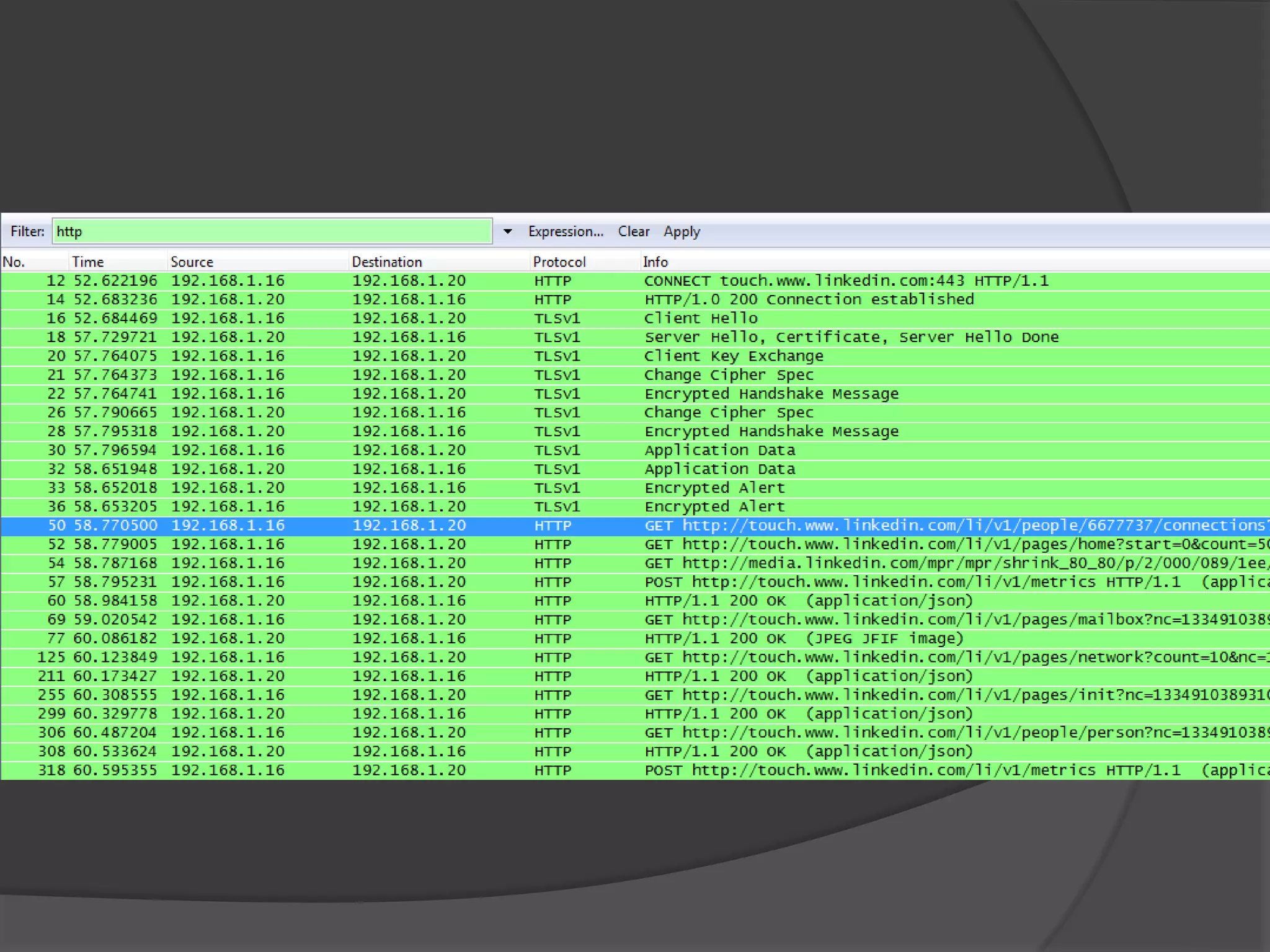Select packet 14 Connection established row
Screen dimensions: 1270x952
(809, 300)
